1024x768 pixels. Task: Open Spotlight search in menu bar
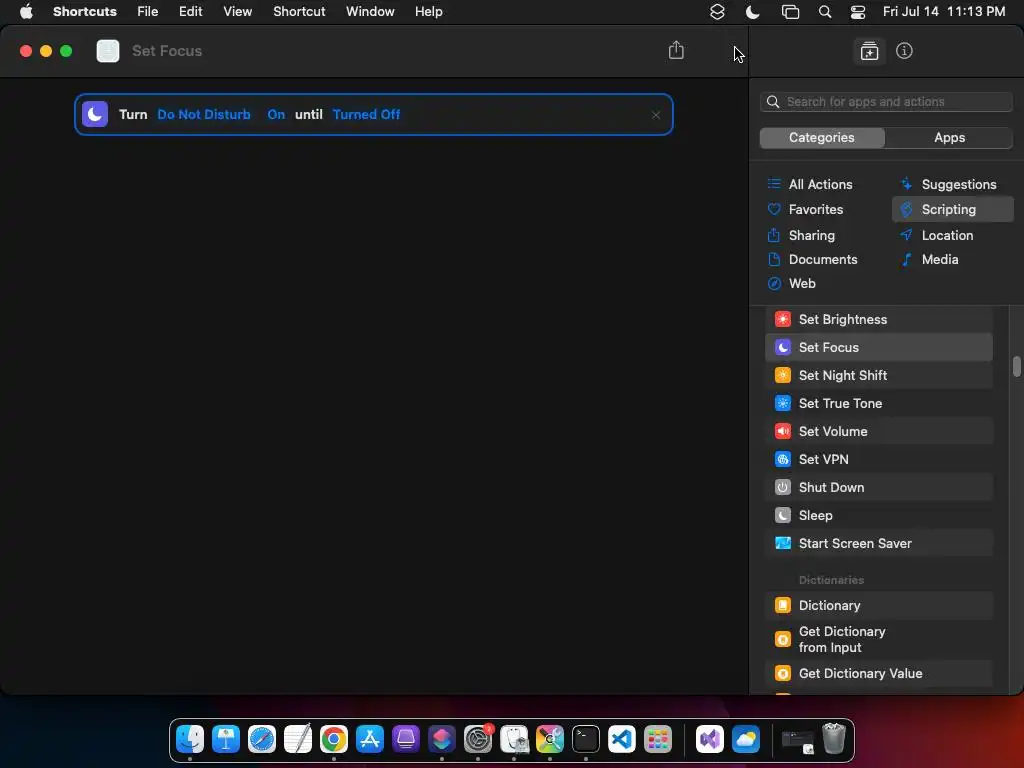pos(825,12)
